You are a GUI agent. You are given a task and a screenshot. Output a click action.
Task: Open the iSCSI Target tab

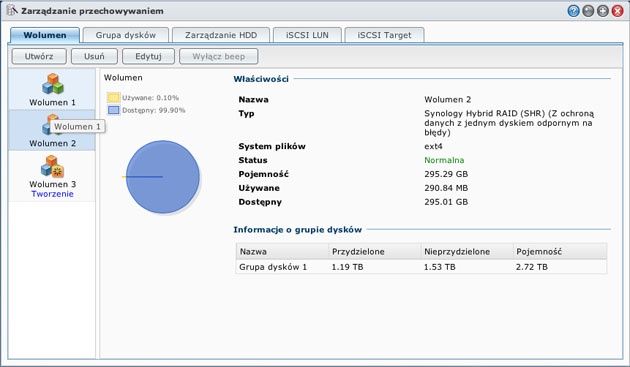click(385, 35)
